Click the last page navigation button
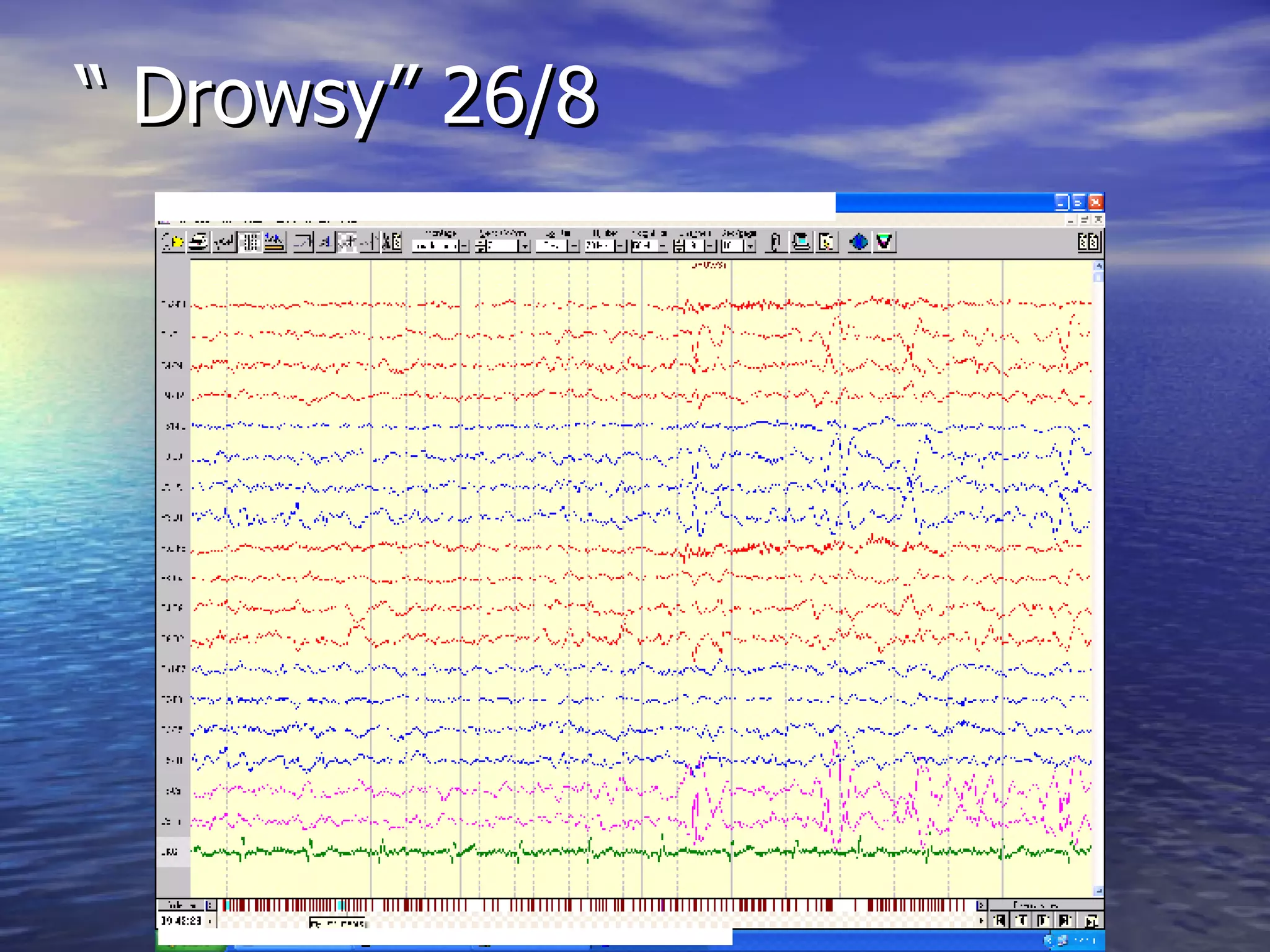 pyautogui.click(x=1091, y=920)
